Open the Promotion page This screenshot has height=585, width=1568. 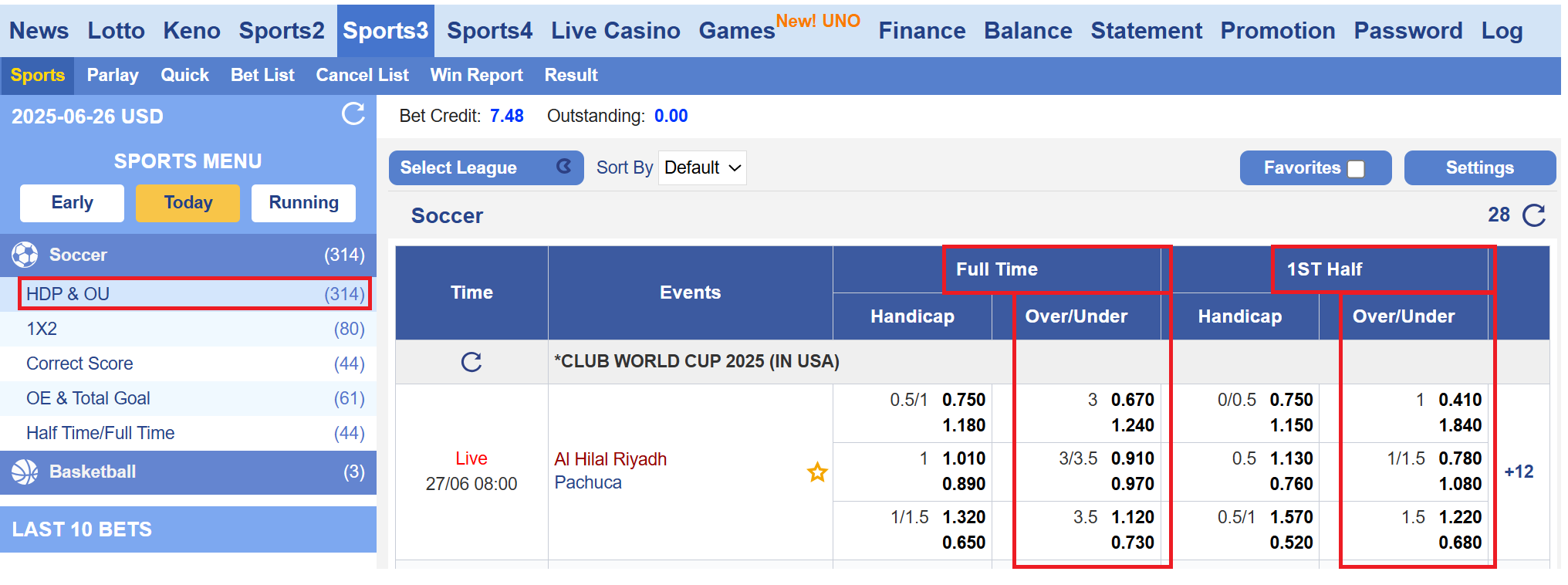click(1278, 31)
